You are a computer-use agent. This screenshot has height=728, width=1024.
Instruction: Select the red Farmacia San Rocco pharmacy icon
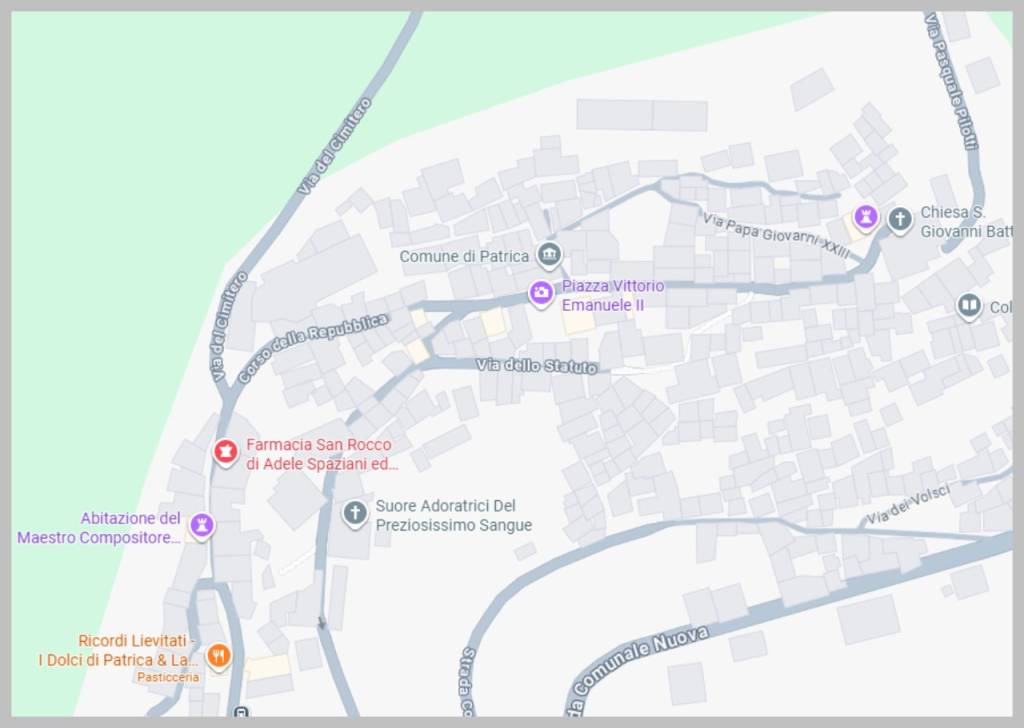point(226,453)
